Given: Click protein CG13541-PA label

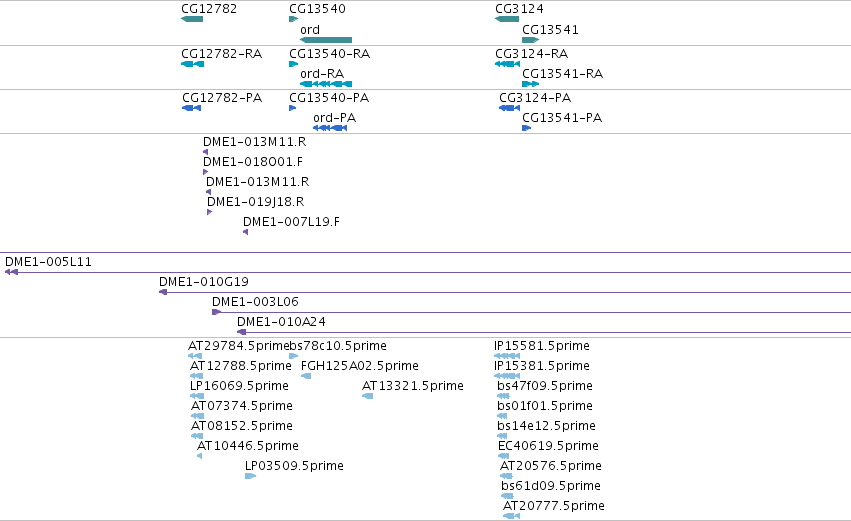Looking at the screenshot, I should click(562, 118).
